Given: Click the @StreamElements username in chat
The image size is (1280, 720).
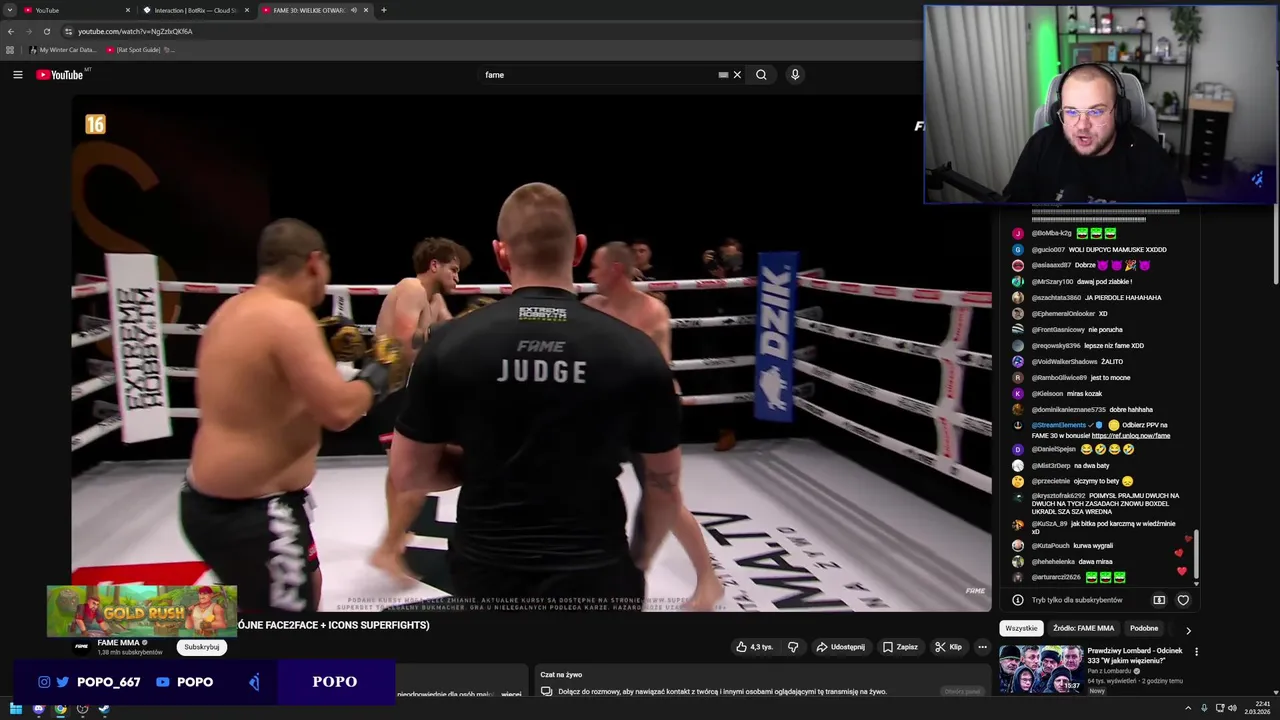Looking at the screenshot, I should click(x=1059, y=425).
